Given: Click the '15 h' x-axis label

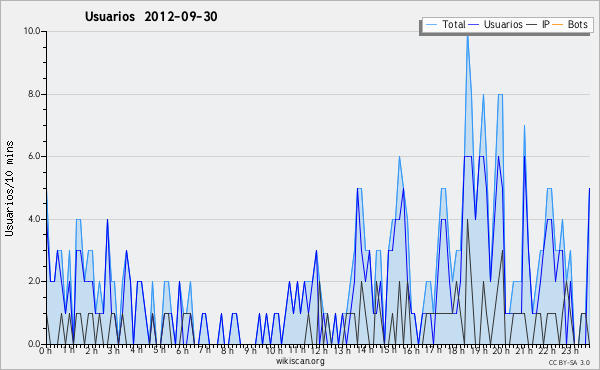Looking at the screenshot, I should pos(388,351).
